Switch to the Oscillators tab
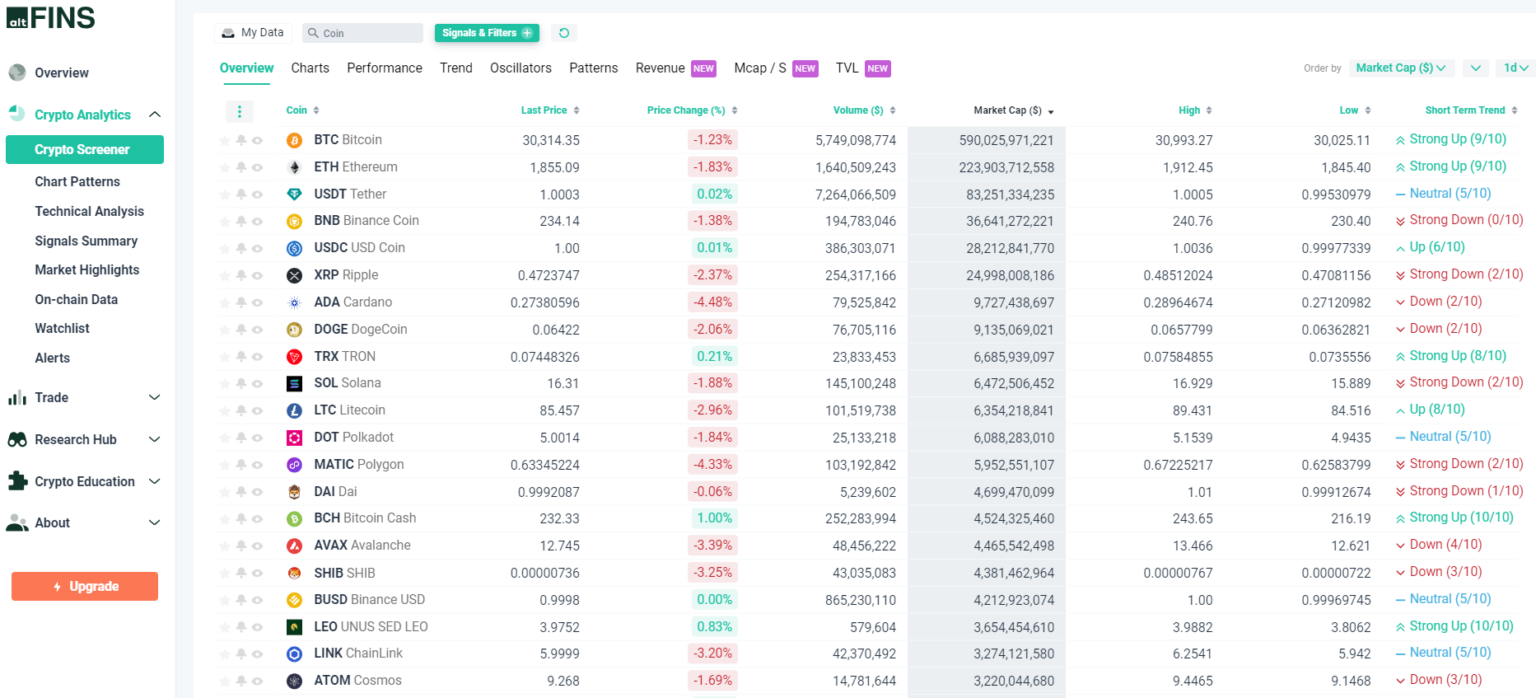 (520, 67)
